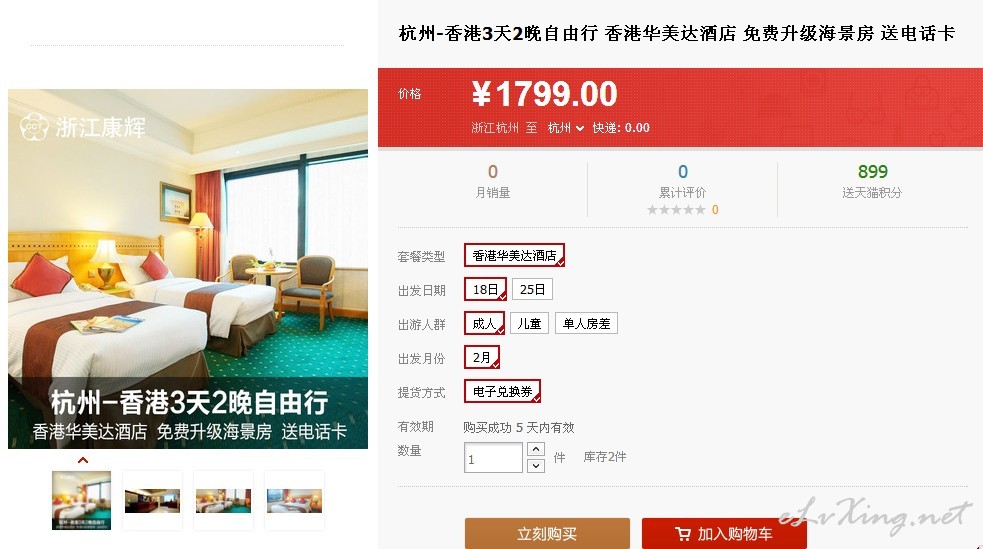Select the 儿童 traveler option

point(530,323)
